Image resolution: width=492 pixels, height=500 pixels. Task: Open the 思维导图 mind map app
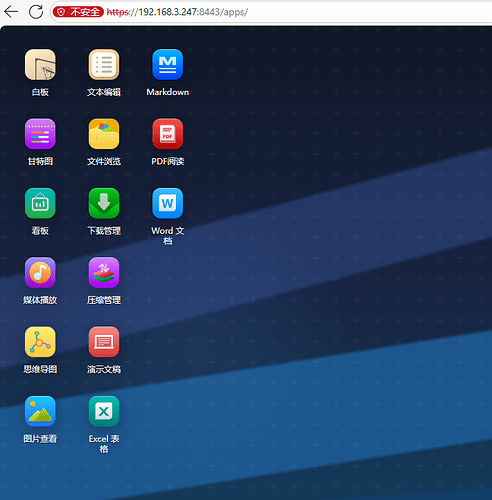pyautogui.click(x=40, y=342)
